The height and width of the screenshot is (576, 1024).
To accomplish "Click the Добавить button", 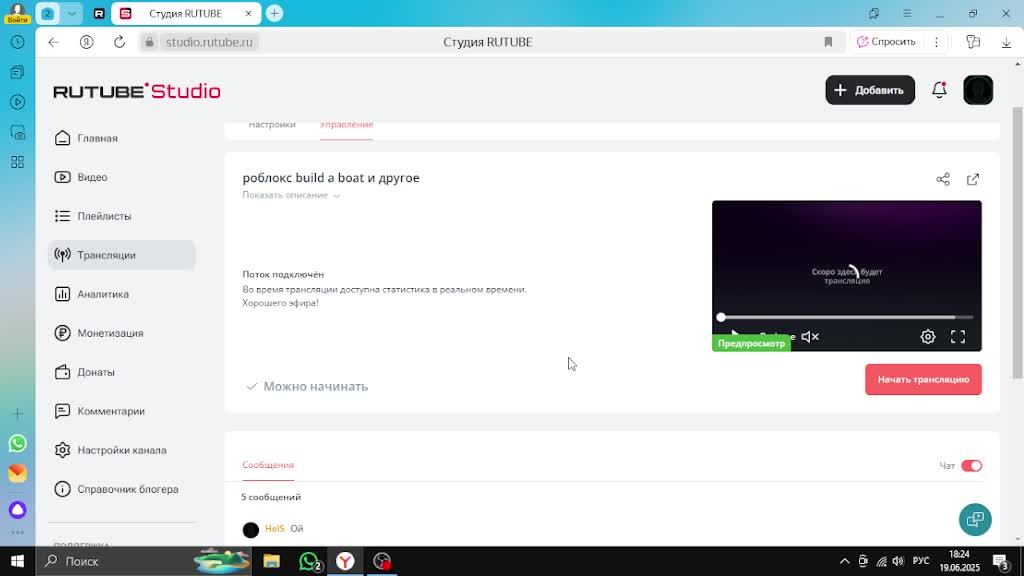I will pyautogui.click(x=870, y=90).
